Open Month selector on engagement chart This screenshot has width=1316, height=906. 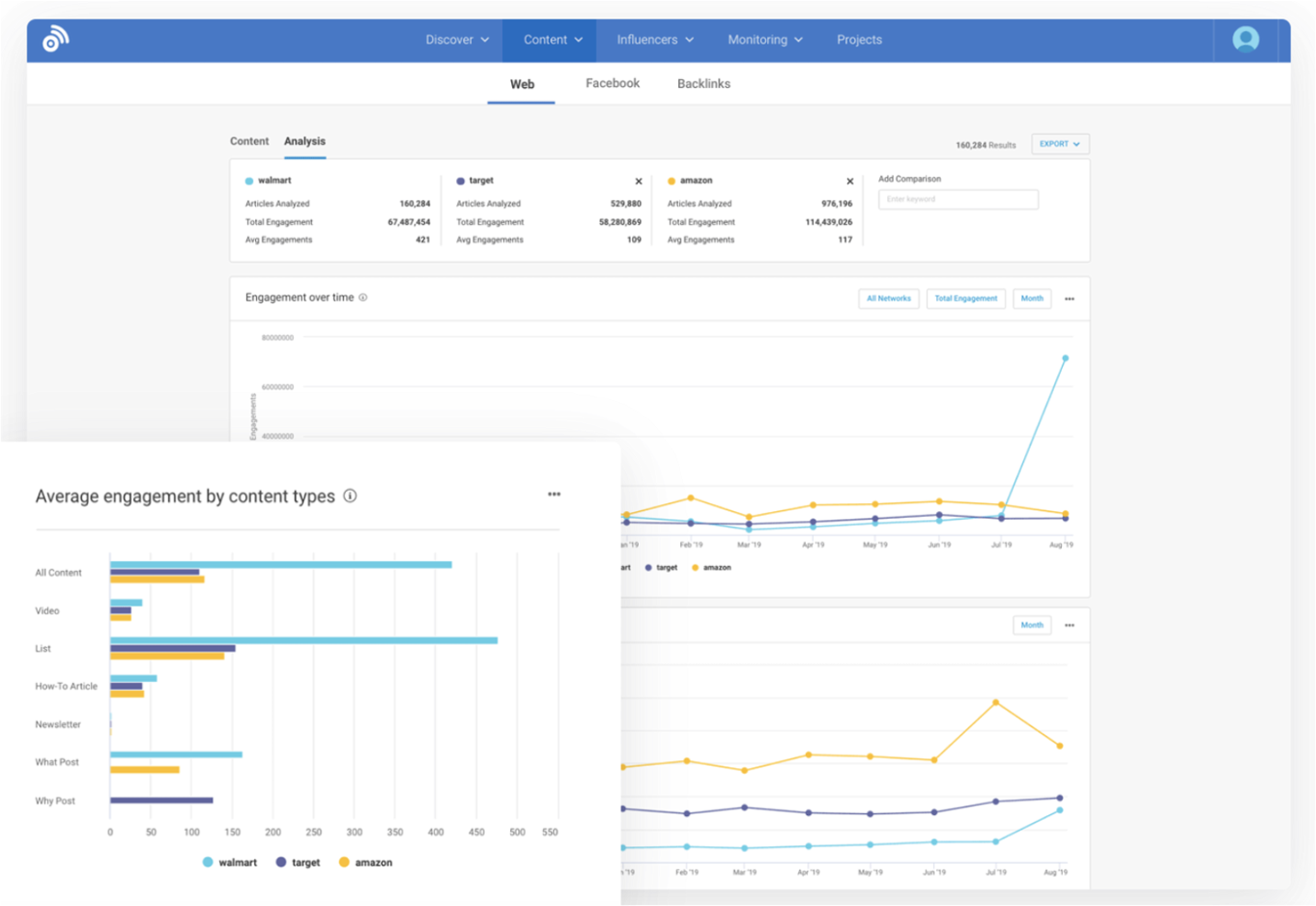pyautogui.click(x=1032, y=298)
